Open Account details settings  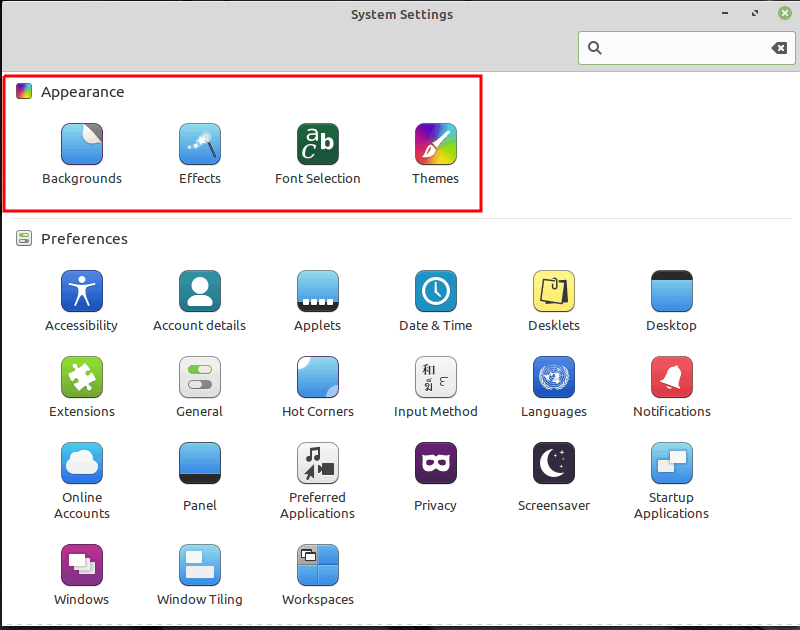coord(200,290)
